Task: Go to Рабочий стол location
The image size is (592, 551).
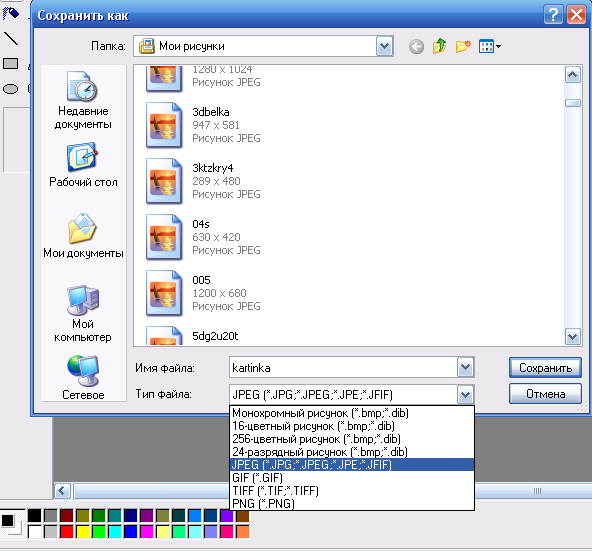Action: 83,165
